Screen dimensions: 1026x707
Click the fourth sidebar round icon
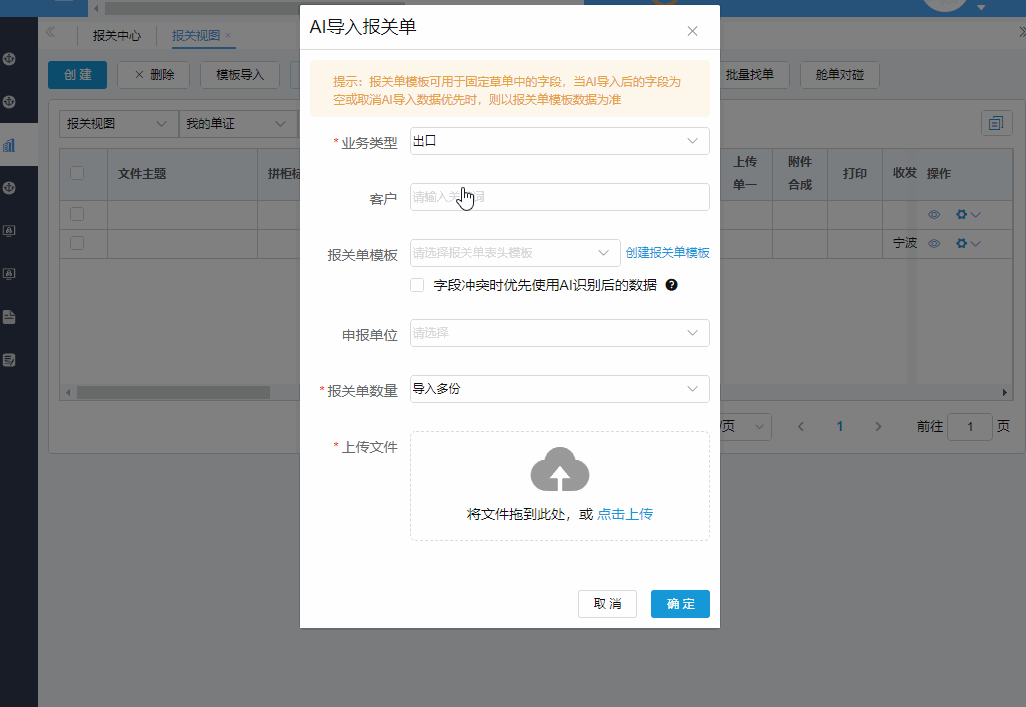coord(9,188)
